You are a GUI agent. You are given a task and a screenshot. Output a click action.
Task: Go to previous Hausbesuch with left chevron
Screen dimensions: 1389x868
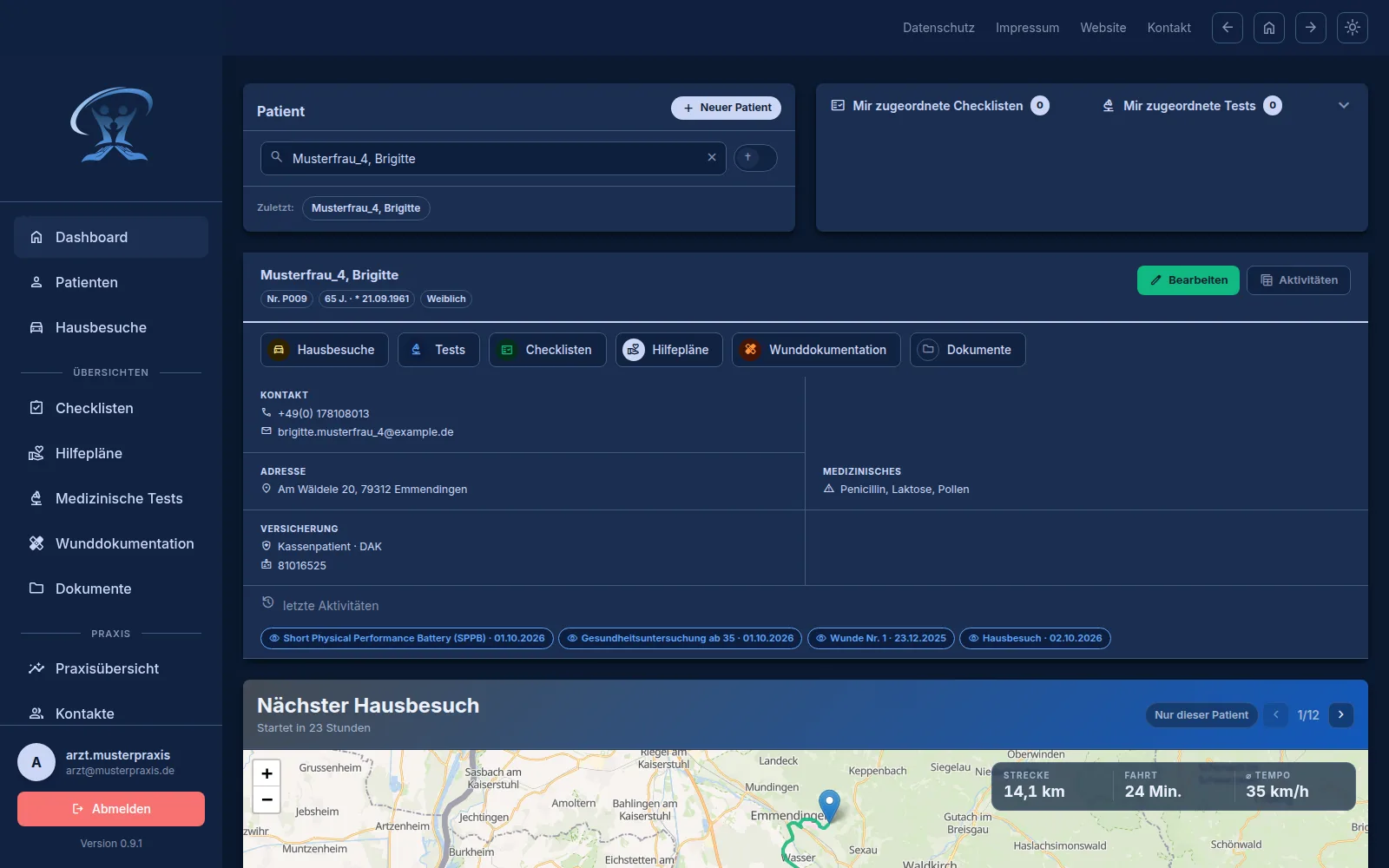[1276, 715]
